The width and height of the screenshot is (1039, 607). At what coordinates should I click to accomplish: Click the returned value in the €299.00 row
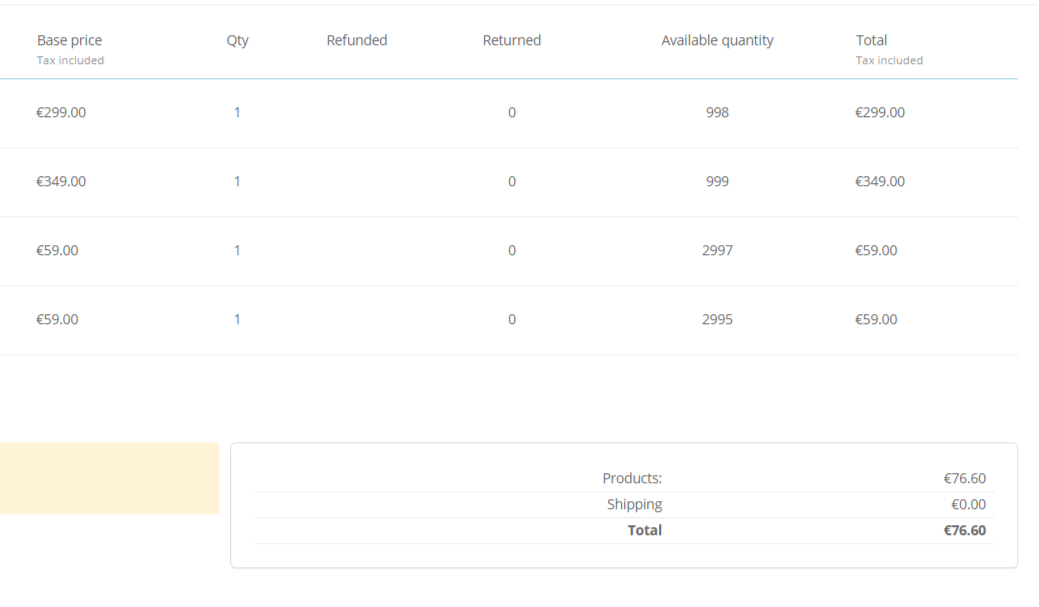[512, 113]
